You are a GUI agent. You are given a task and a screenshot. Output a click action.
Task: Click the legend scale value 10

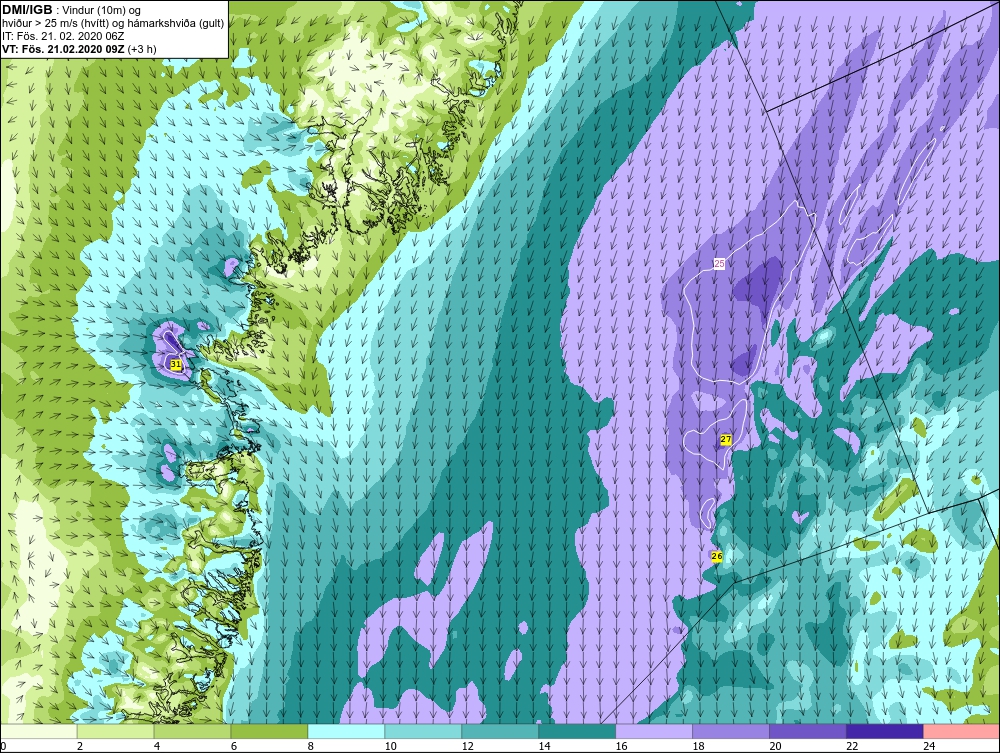[390, 746]
